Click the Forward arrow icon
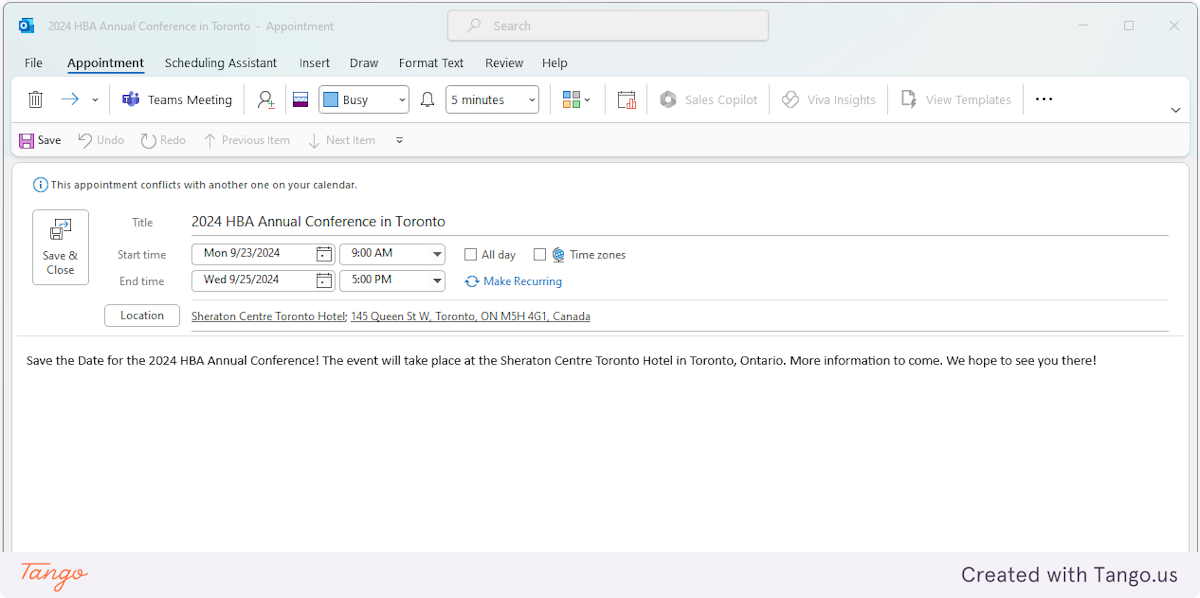The height and width of the screenshot is (598, 1200). [70, 99]
